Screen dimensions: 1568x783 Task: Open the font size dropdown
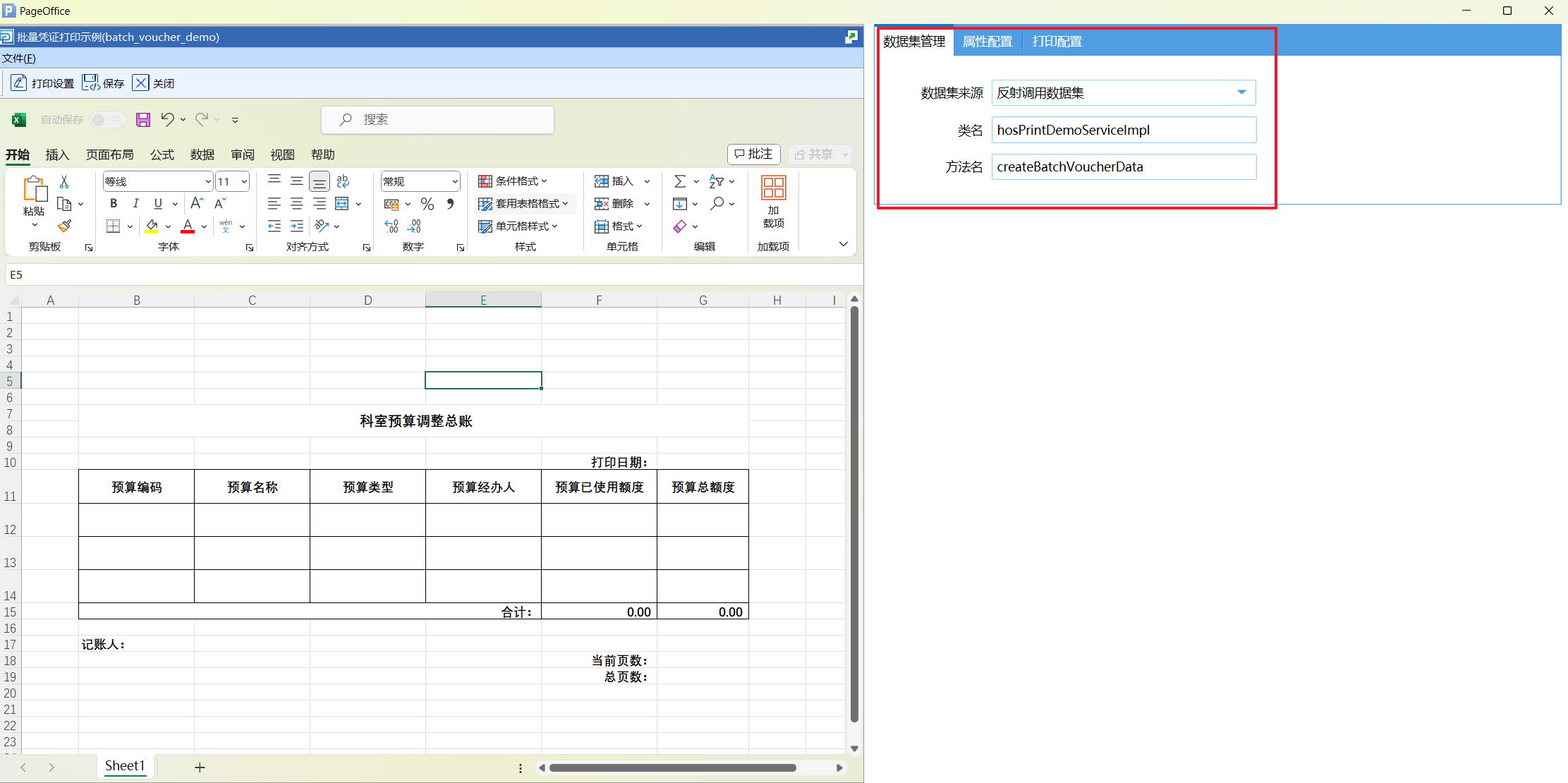(x=244, y=182)
